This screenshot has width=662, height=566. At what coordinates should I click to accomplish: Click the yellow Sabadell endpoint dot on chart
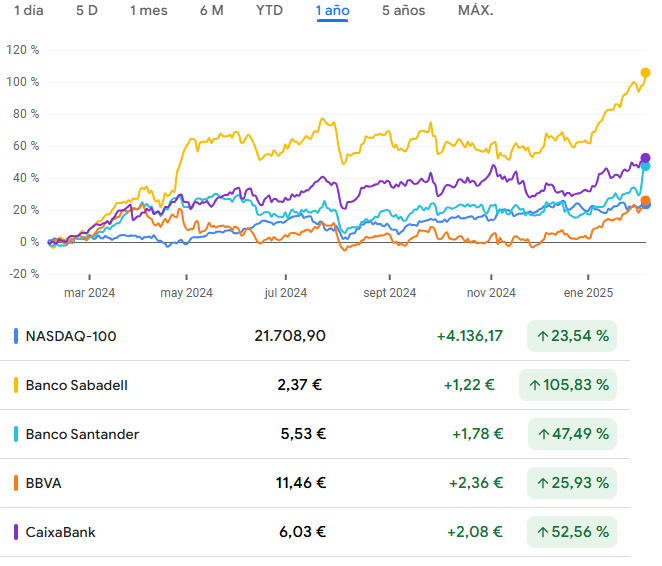point(645,73)
